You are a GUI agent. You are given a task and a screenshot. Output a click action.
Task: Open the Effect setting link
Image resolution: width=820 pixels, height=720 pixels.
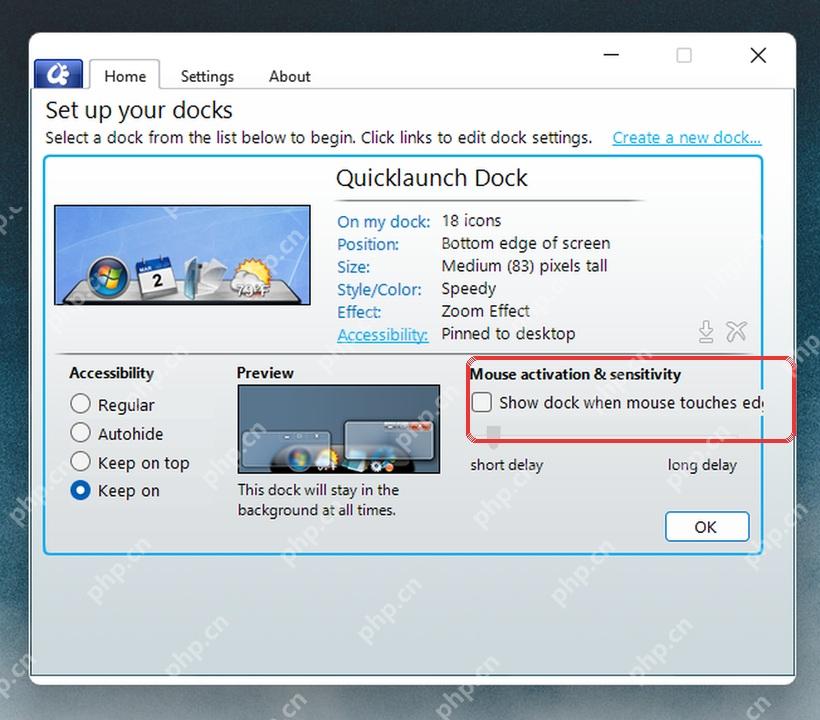tap(359, 312)
